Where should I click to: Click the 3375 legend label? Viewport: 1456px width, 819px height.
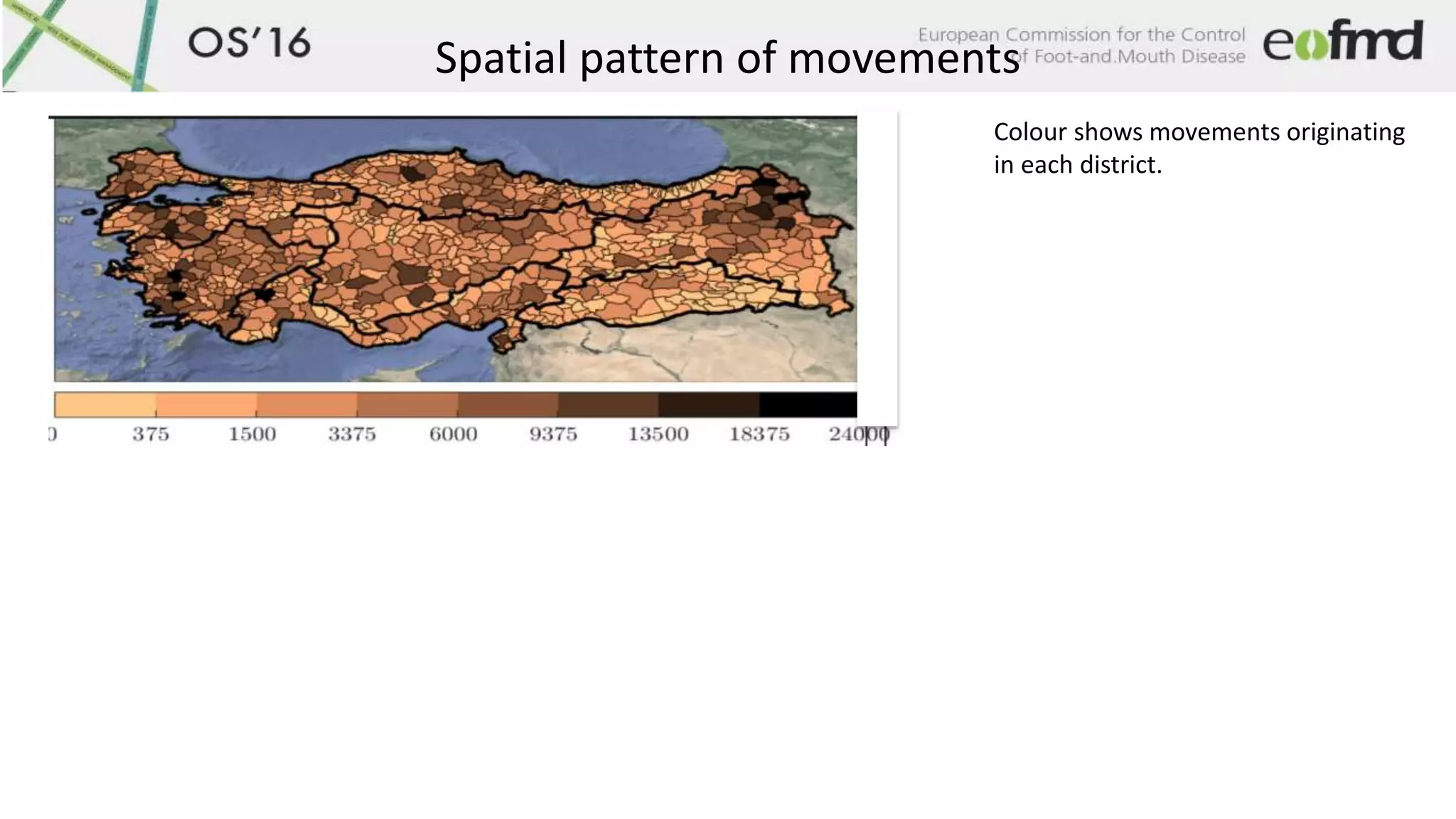pos(352,434)
